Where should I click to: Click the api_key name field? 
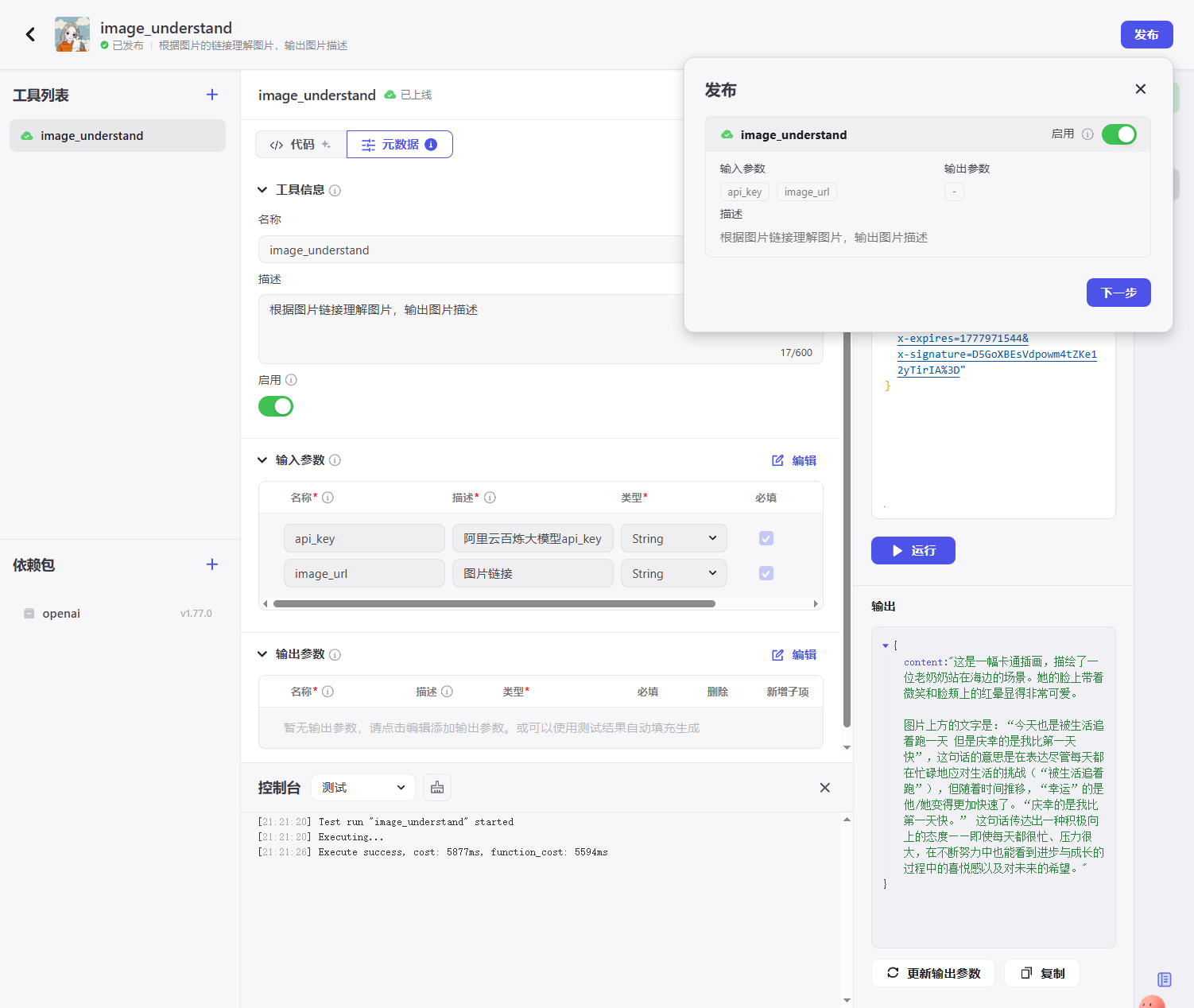click(x=364, y=538)
